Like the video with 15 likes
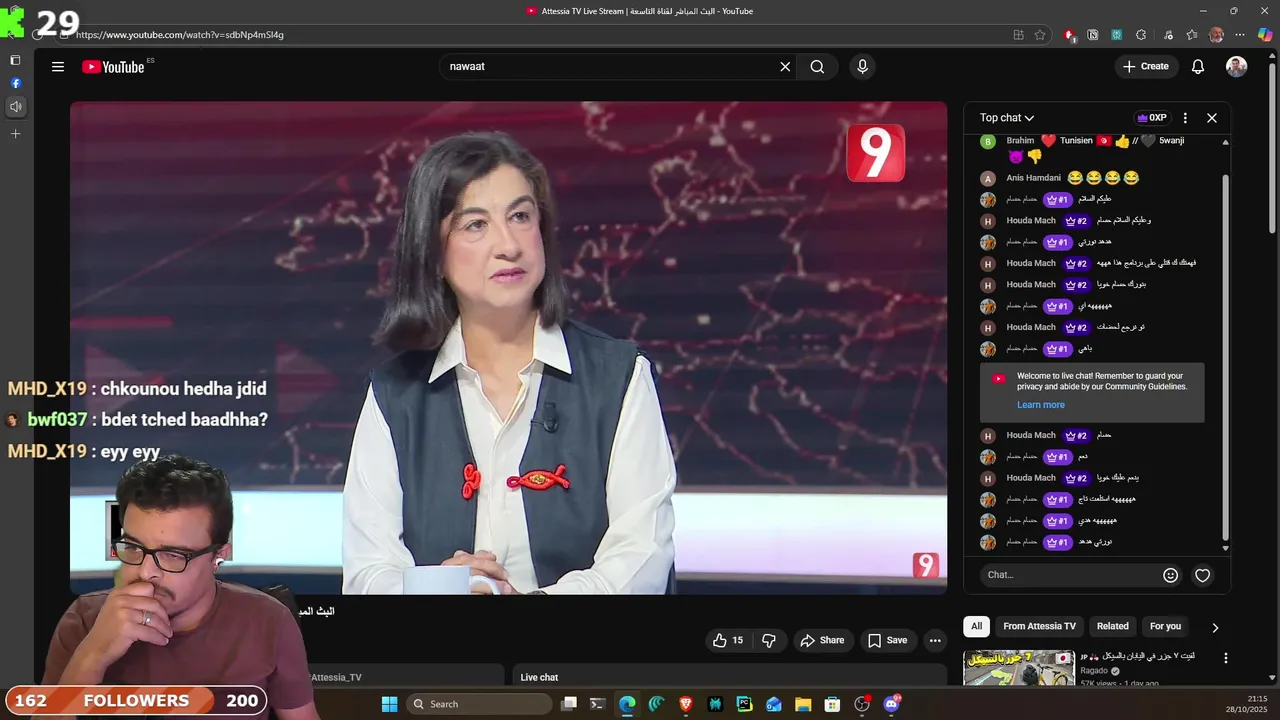 click(x=728, y=640)
